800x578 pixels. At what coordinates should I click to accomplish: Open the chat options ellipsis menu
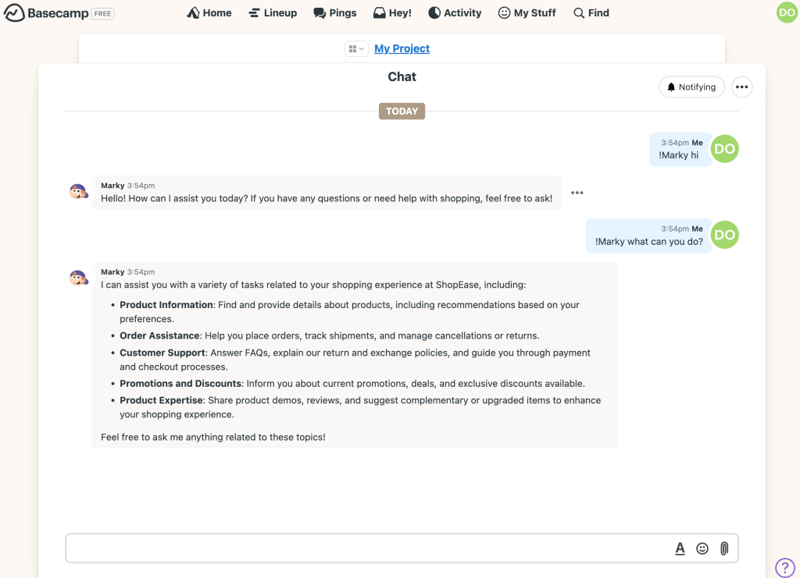(x=741, y=87)
